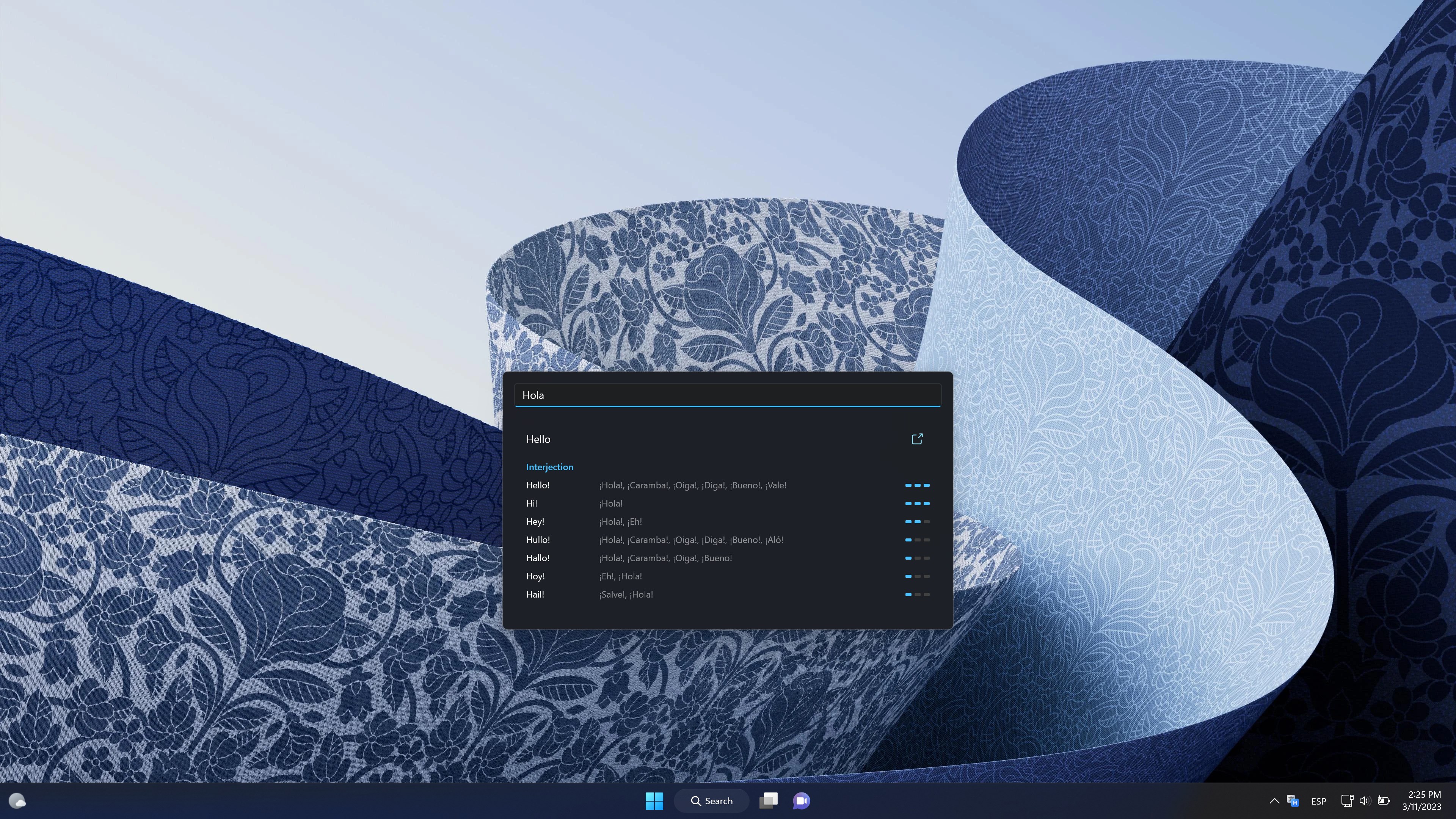1456x819 pixels.
Task: Open the network display tray icon
Action: [1347, 801]
